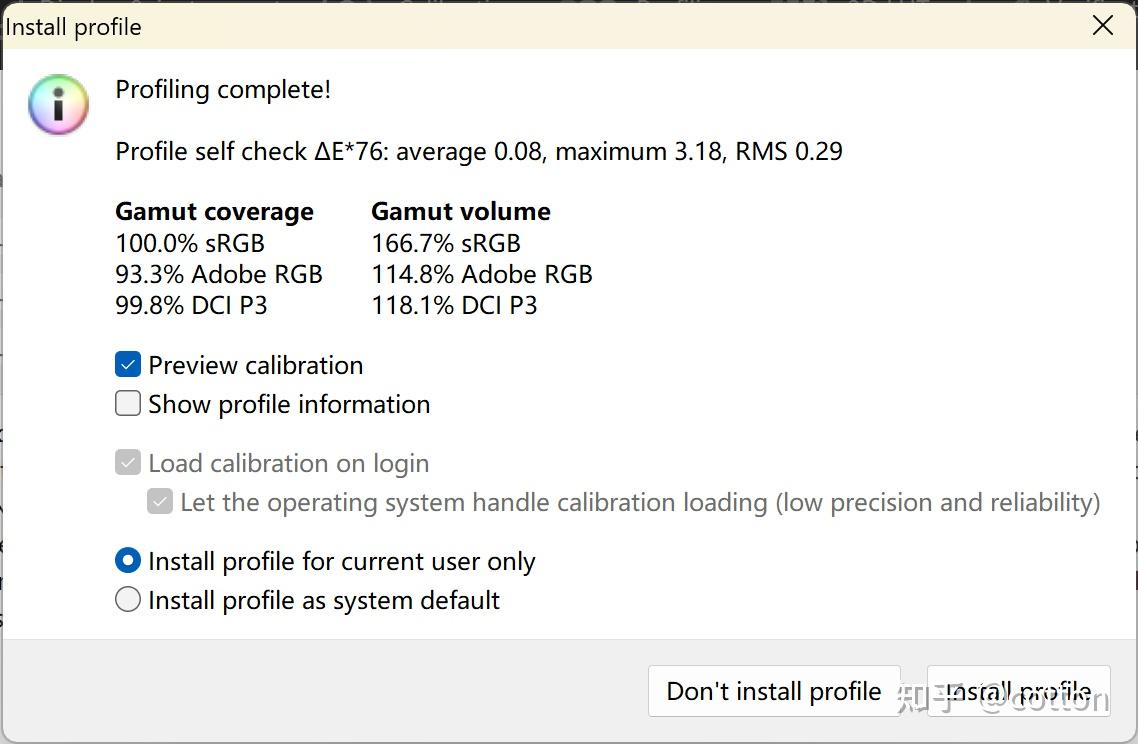Image resolution: width=1138 pixels, height=744 pixels.
Task: Uncheck Preview calibration checkbox
Action: (128, 365)
